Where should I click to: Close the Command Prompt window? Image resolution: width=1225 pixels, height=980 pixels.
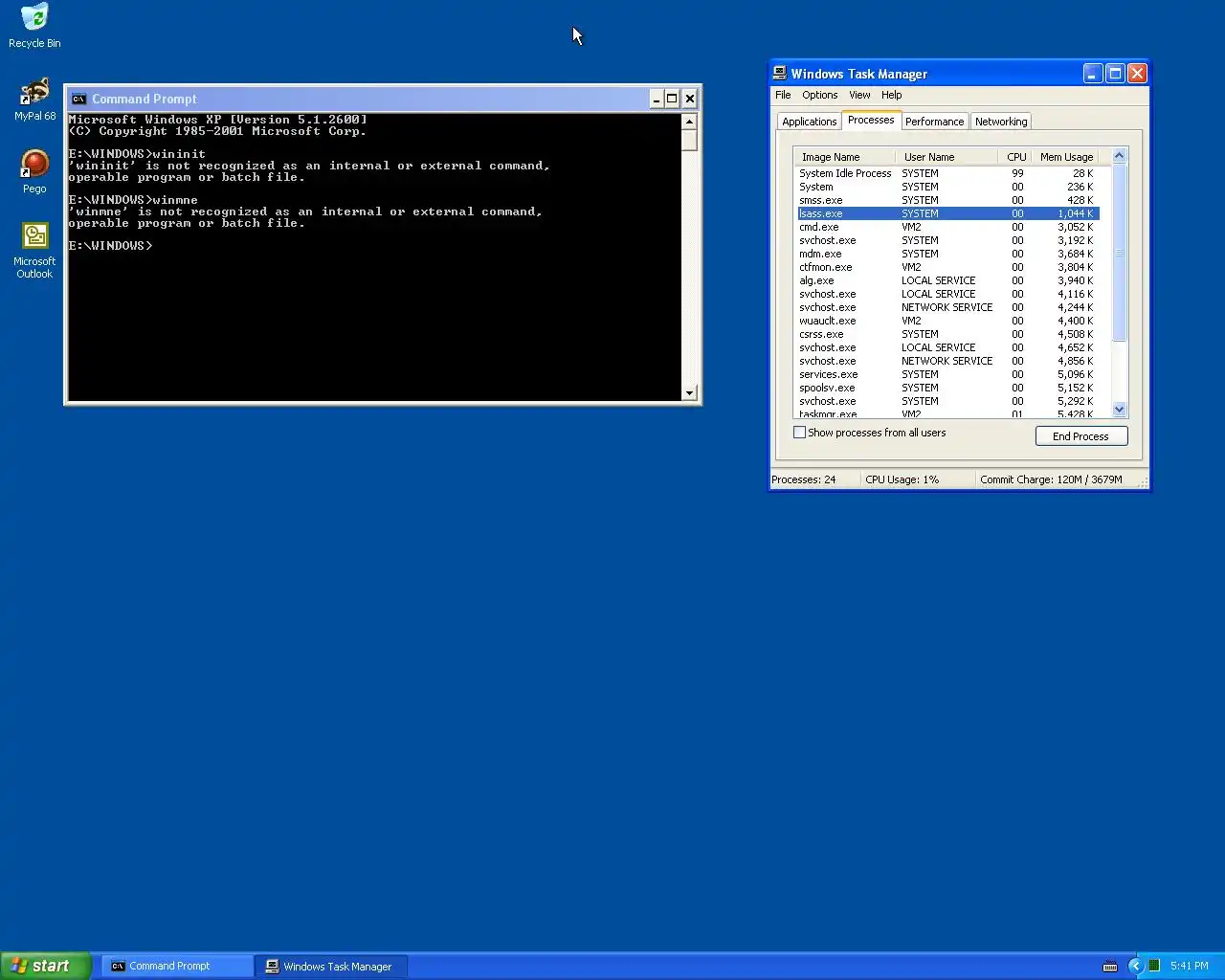[x=689, y=99]
